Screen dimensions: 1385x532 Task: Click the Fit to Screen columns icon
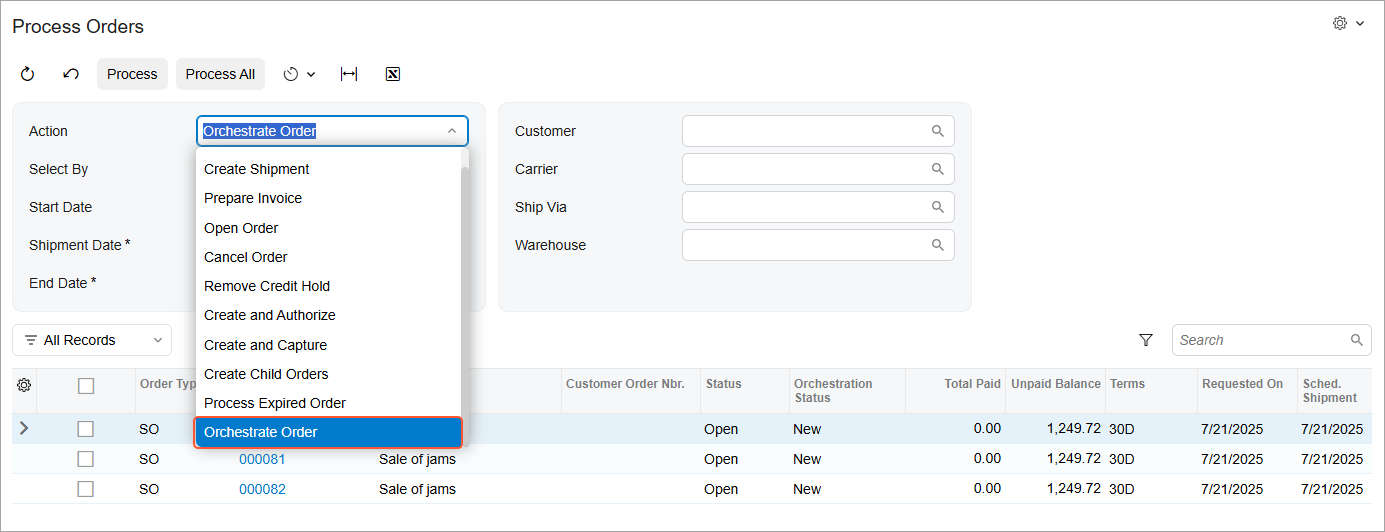pyautogui.click(x=349, y=74)
